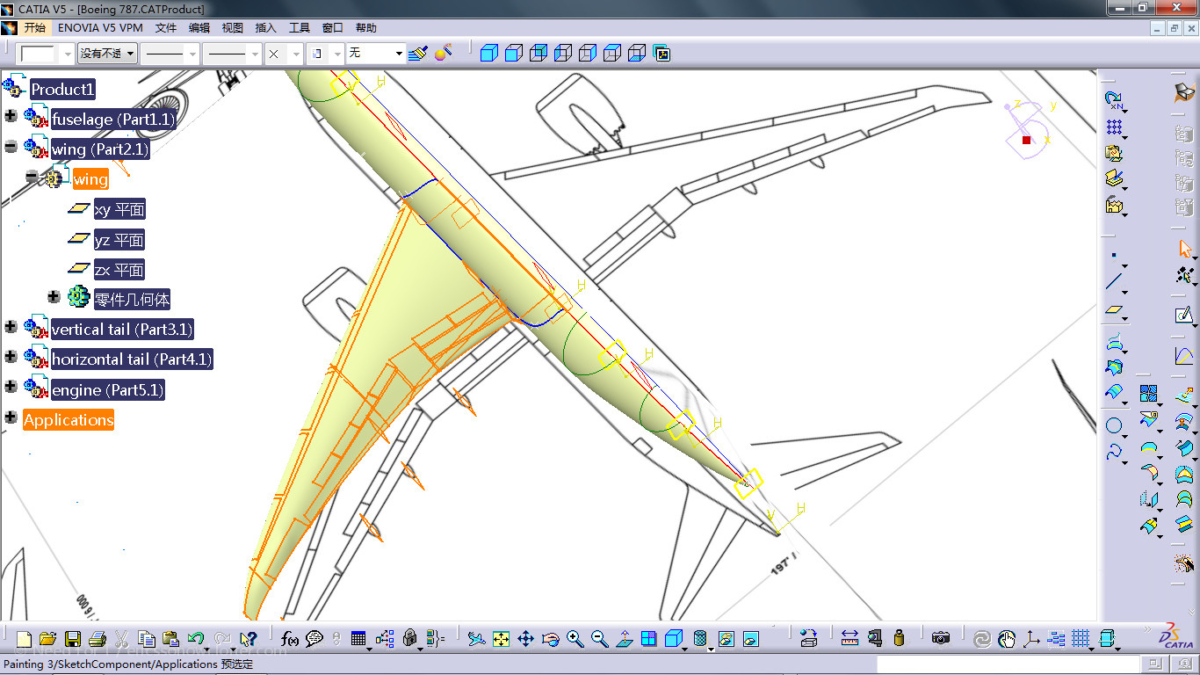1200x675 pixels.
Task: Open the 视图 menu
Action: coord(232,28)
